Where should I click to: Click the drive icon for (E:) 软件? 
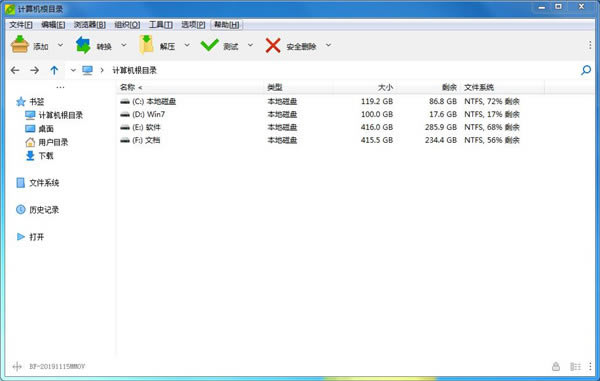click(x=125, y=127)
